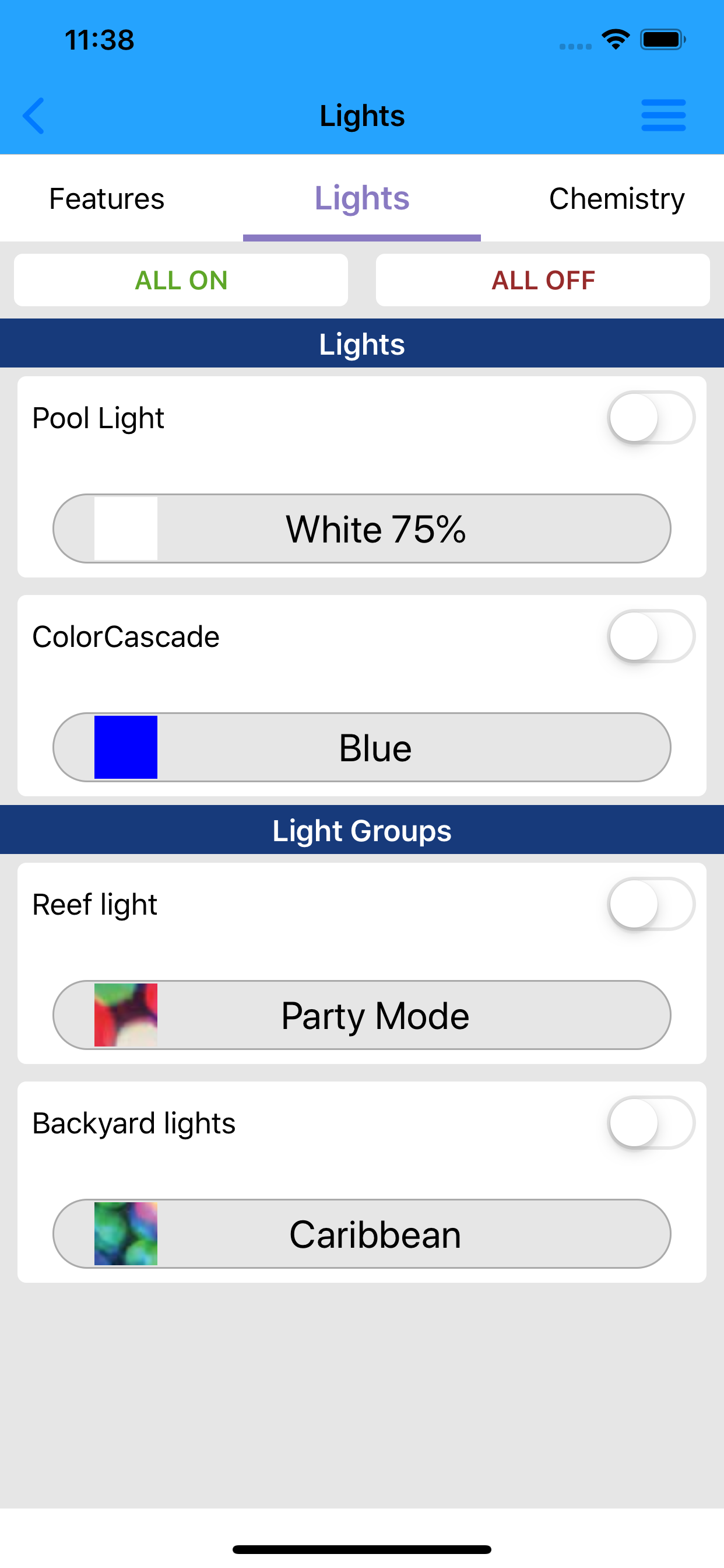The width and height of the screenshot is (724, 1568).
Task: Click the Party Mode color thumbnail
Action: (125, 1014)
